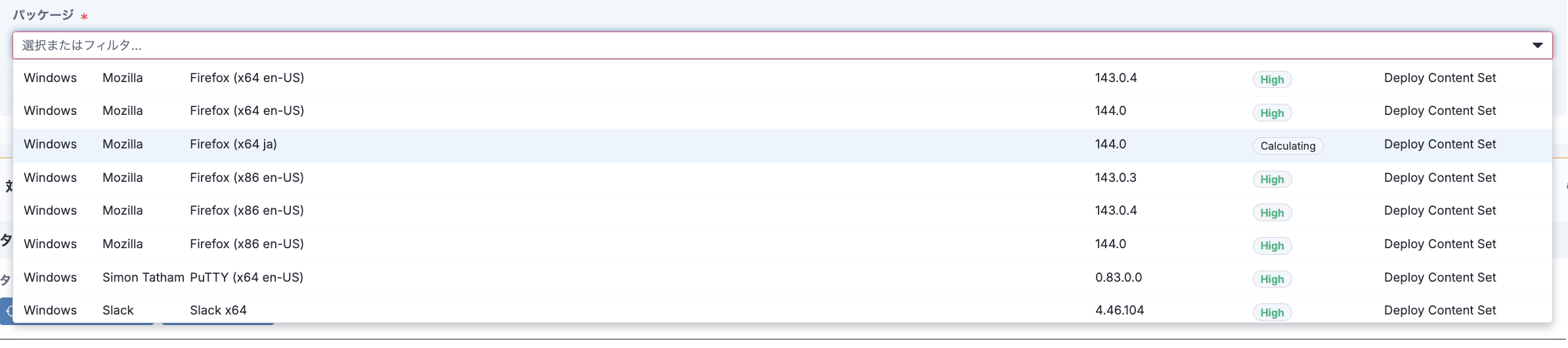Screen dimensions: 1568x348
Task: Click Deploy Content Set on the Slack row
Action: 1439,311
